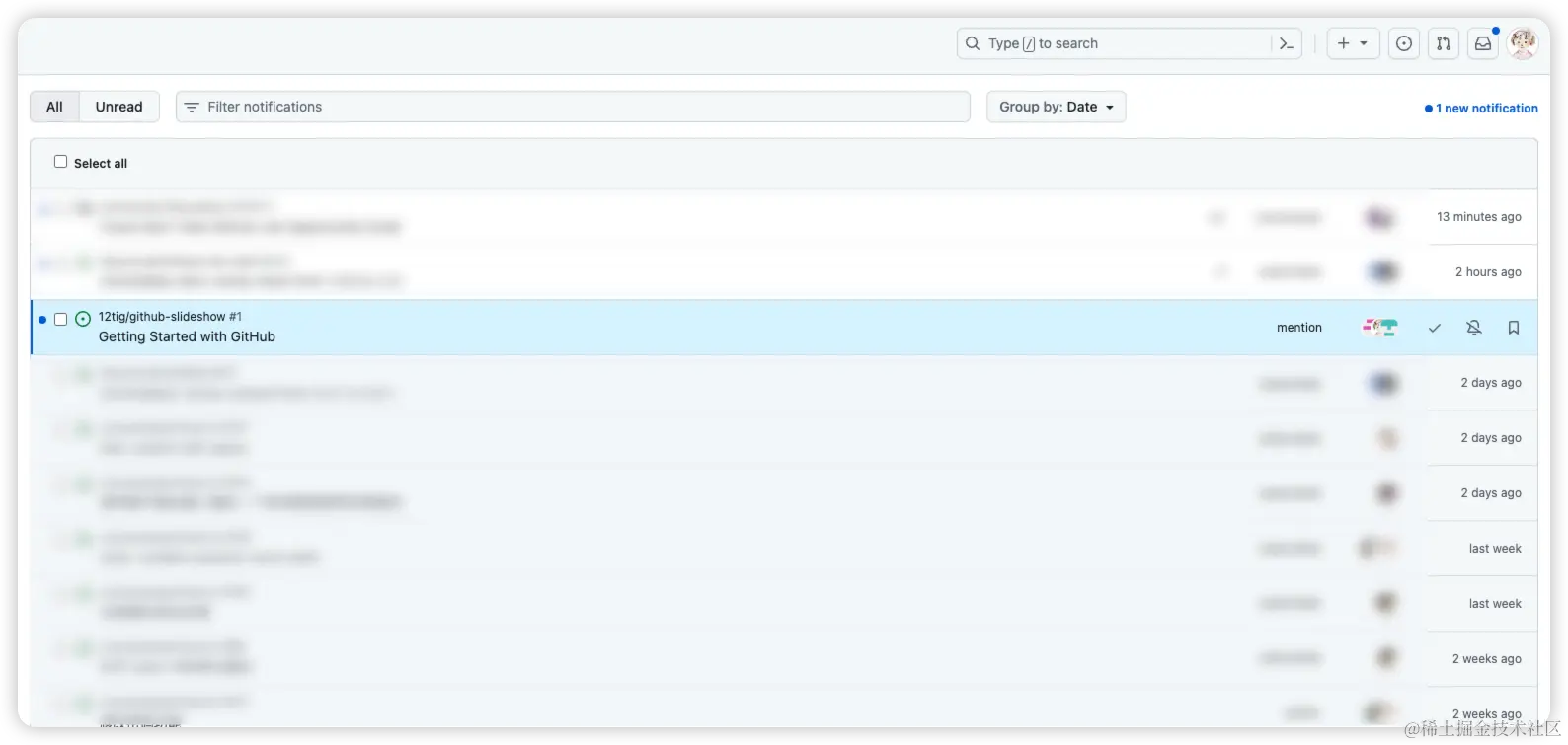Open Getting Started with GitHub notification
This screenshot has width=1568, height=745.
(x=187, y=336)
